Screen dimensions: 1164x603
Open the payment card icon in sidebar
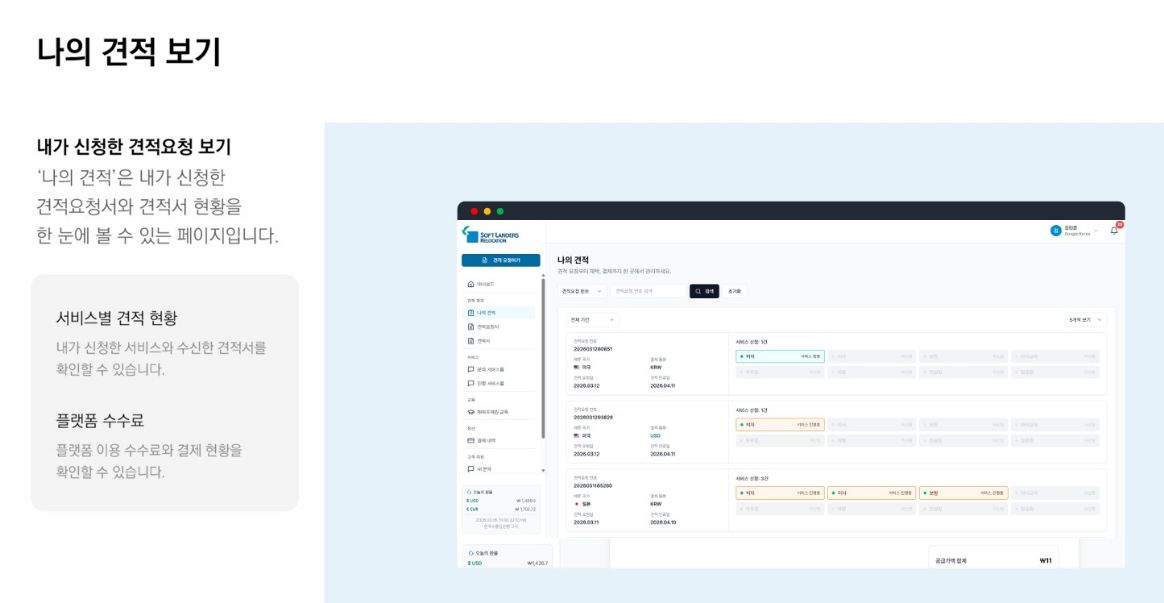tap(471, 440)
